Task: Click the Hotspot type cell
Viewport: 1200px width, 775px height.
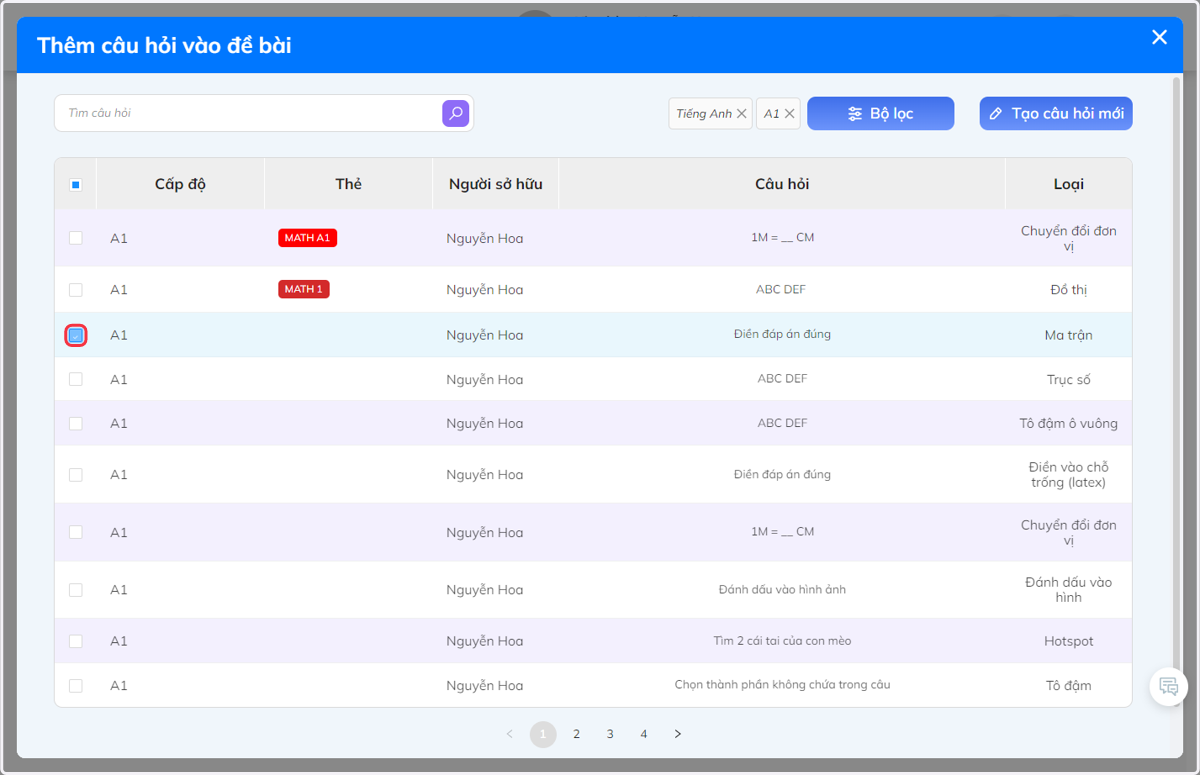Action: [x=1069, y=641]
